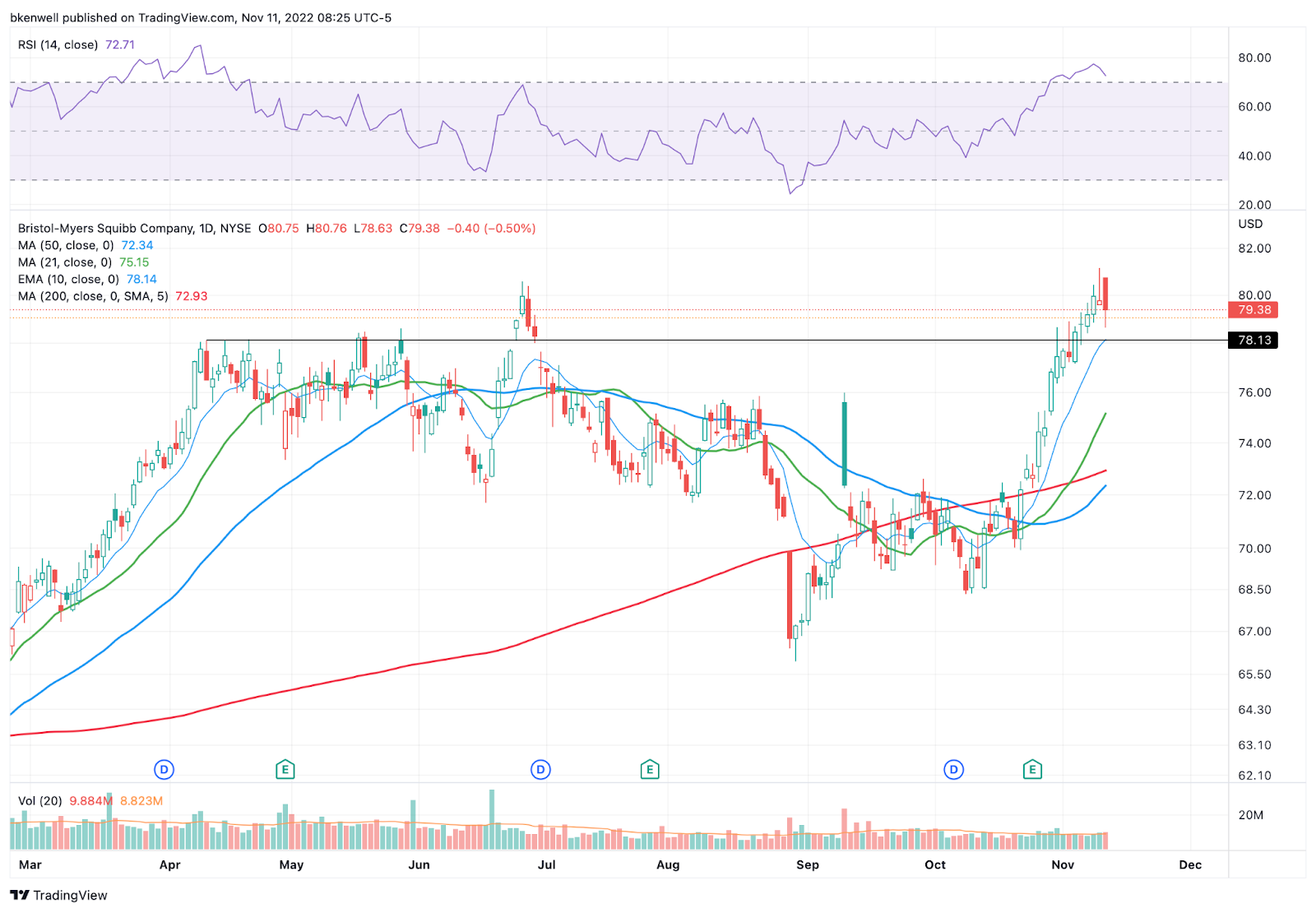Click the Nov label on time axis
Viewport: 1316px width, 913px height.
click(x=1063, y=864)
